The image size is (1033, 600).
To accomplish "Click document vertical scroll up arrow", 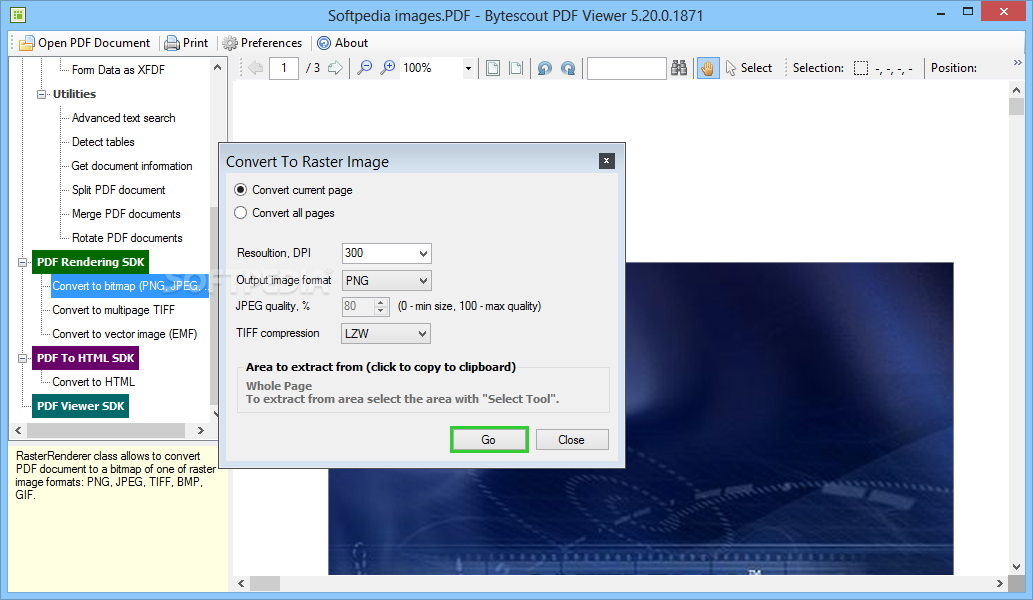I will pos(1017,90).
